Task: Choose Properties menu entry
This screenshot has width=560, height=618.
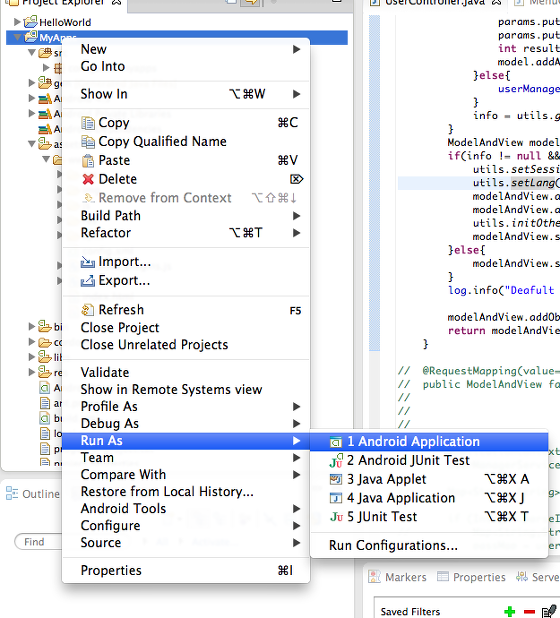Action: click(x=186, y=571)
